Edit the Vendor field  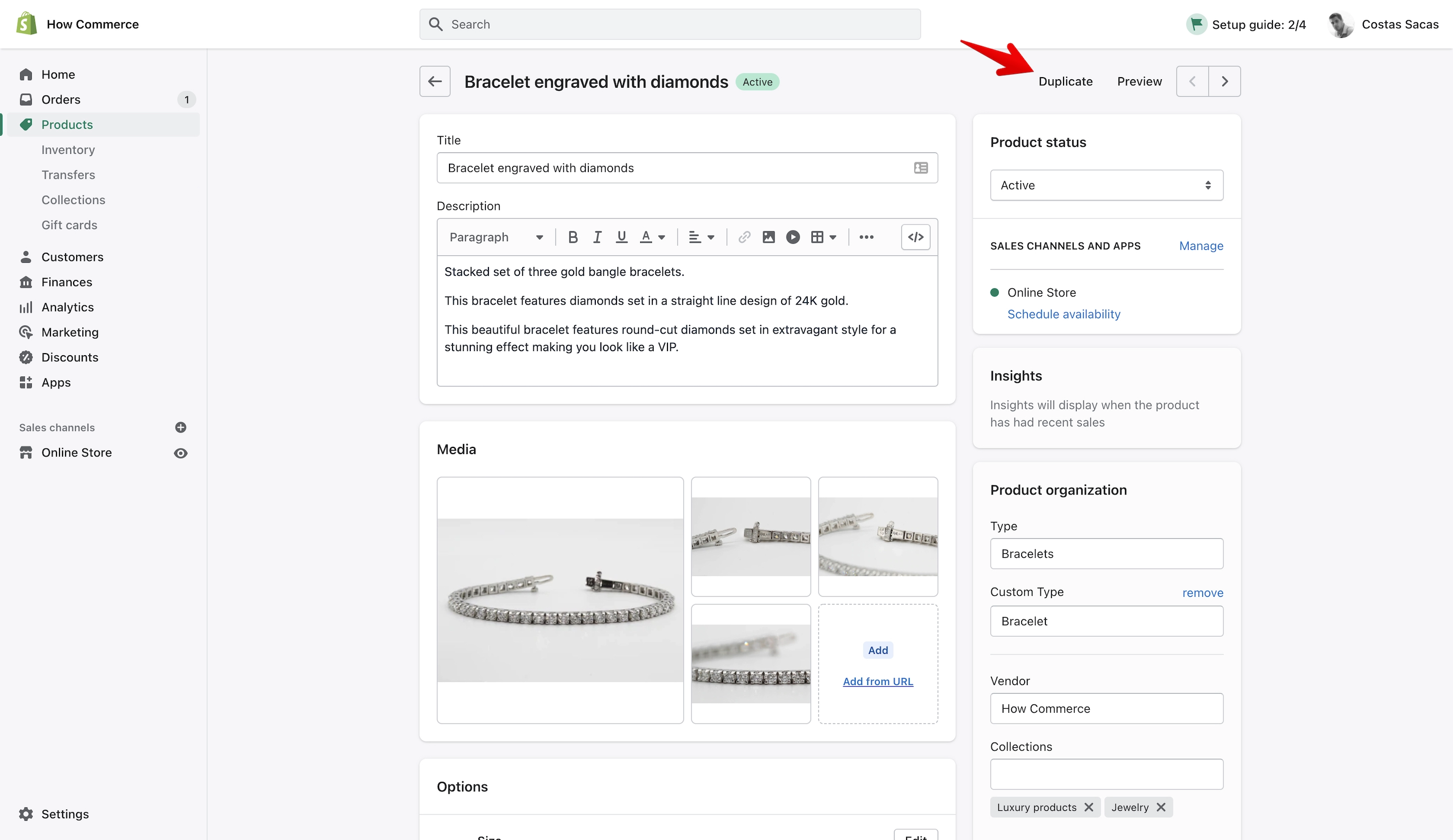pos(1106,708)
